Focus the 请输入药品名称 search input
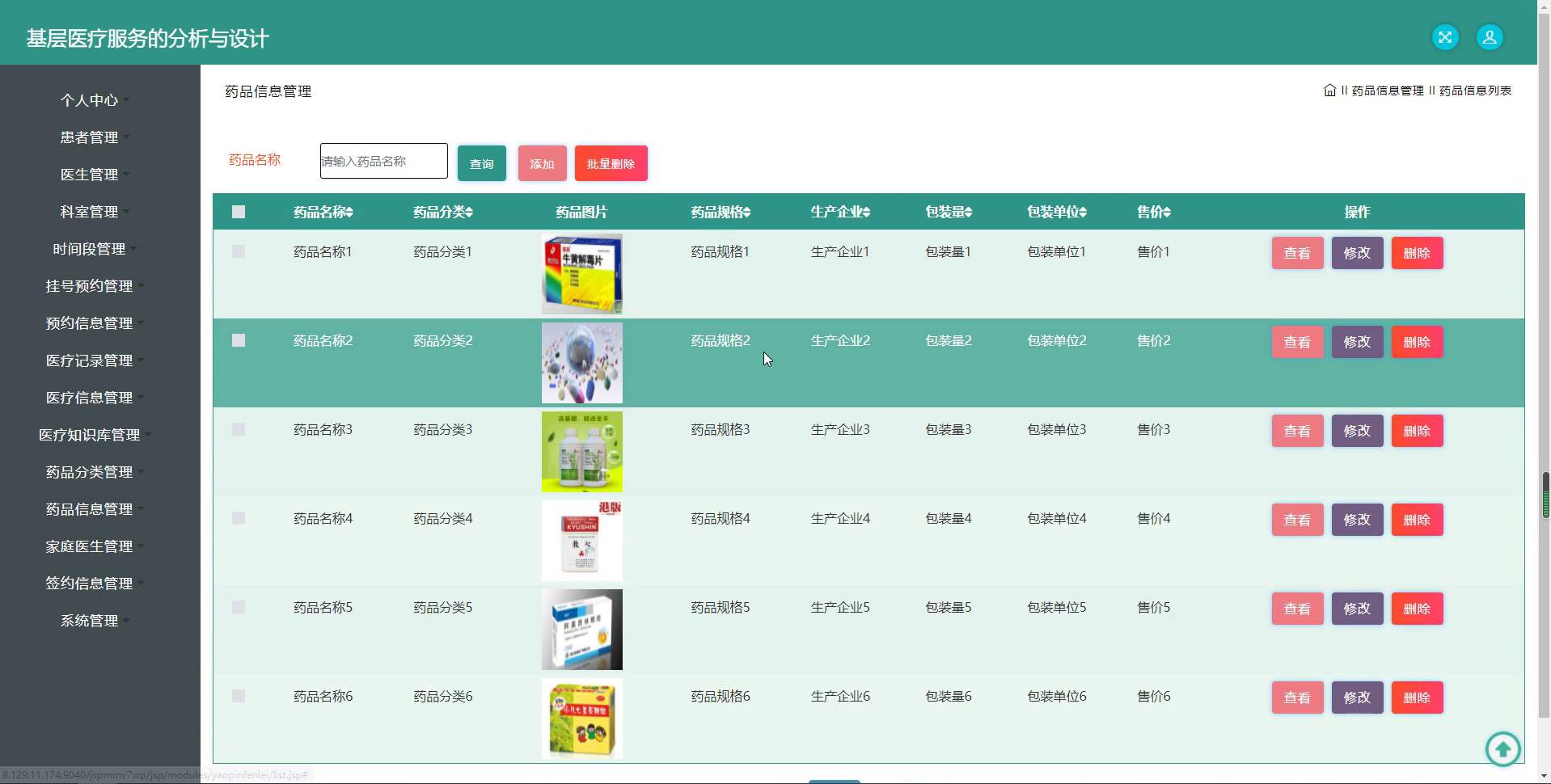Viewport: 1551px width, 784px height. click(384, 161)
